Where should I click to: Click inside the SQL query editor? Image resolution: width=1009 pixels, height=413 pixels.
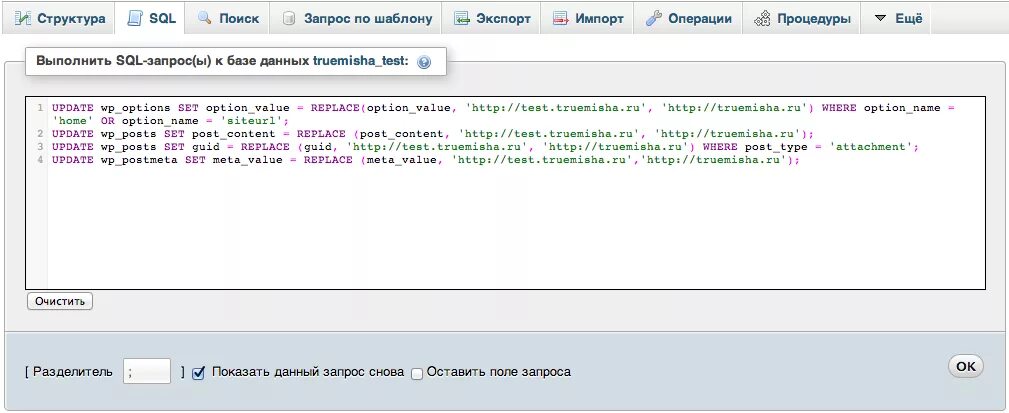[x=505, y=192]
